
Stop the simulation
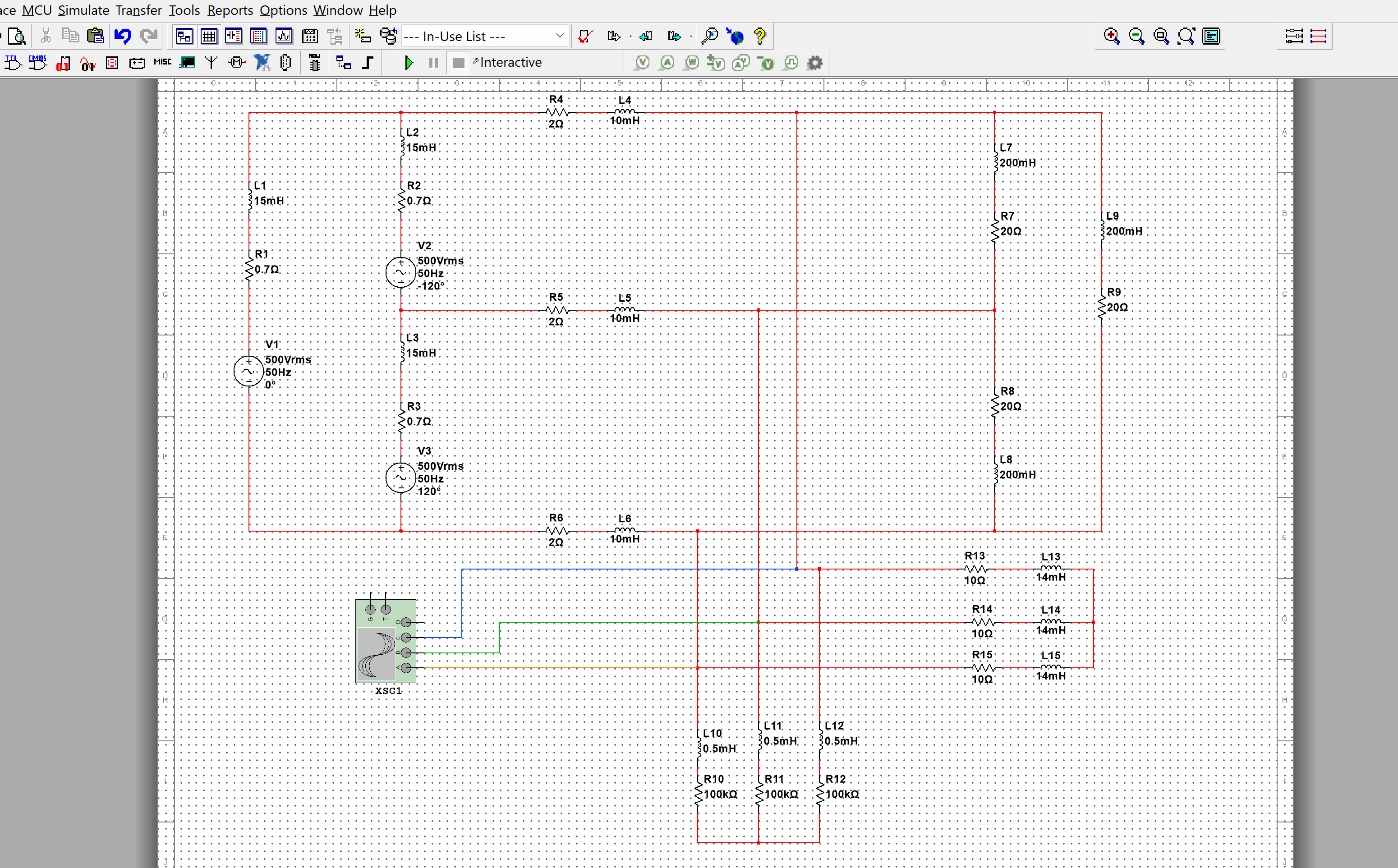point(458,63)
